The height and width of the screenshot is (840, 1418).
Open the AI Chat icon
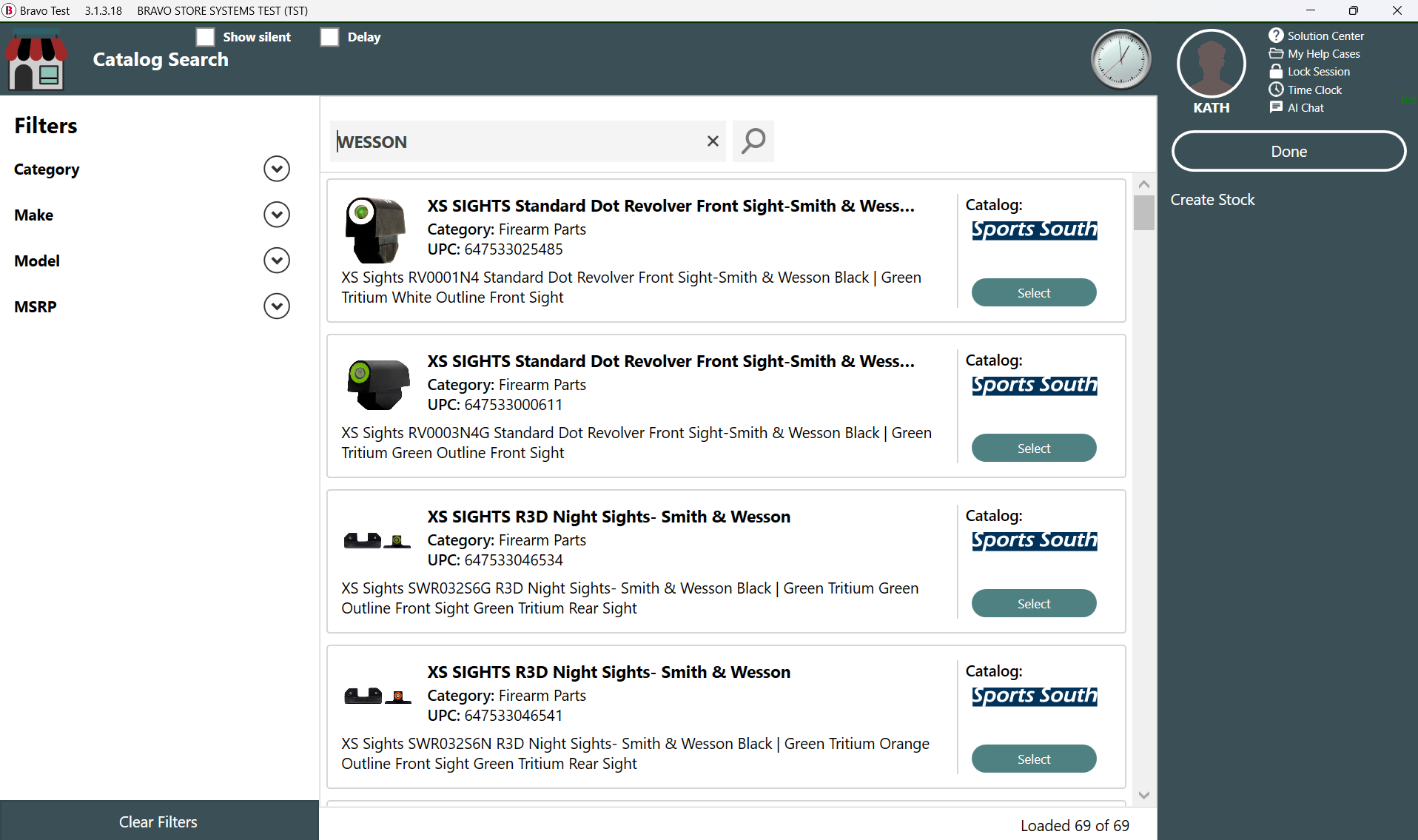pos(1276,107)
